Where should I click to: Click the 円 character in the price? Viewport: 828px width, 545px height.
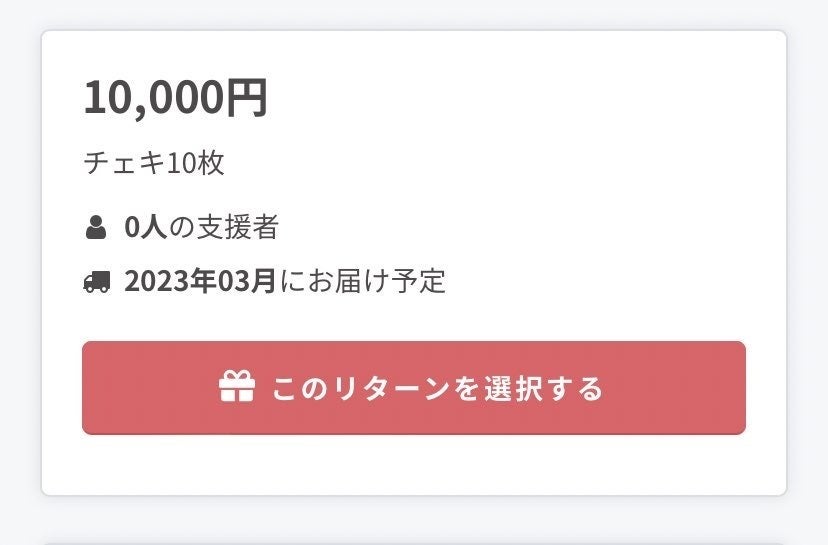[248, 98]
